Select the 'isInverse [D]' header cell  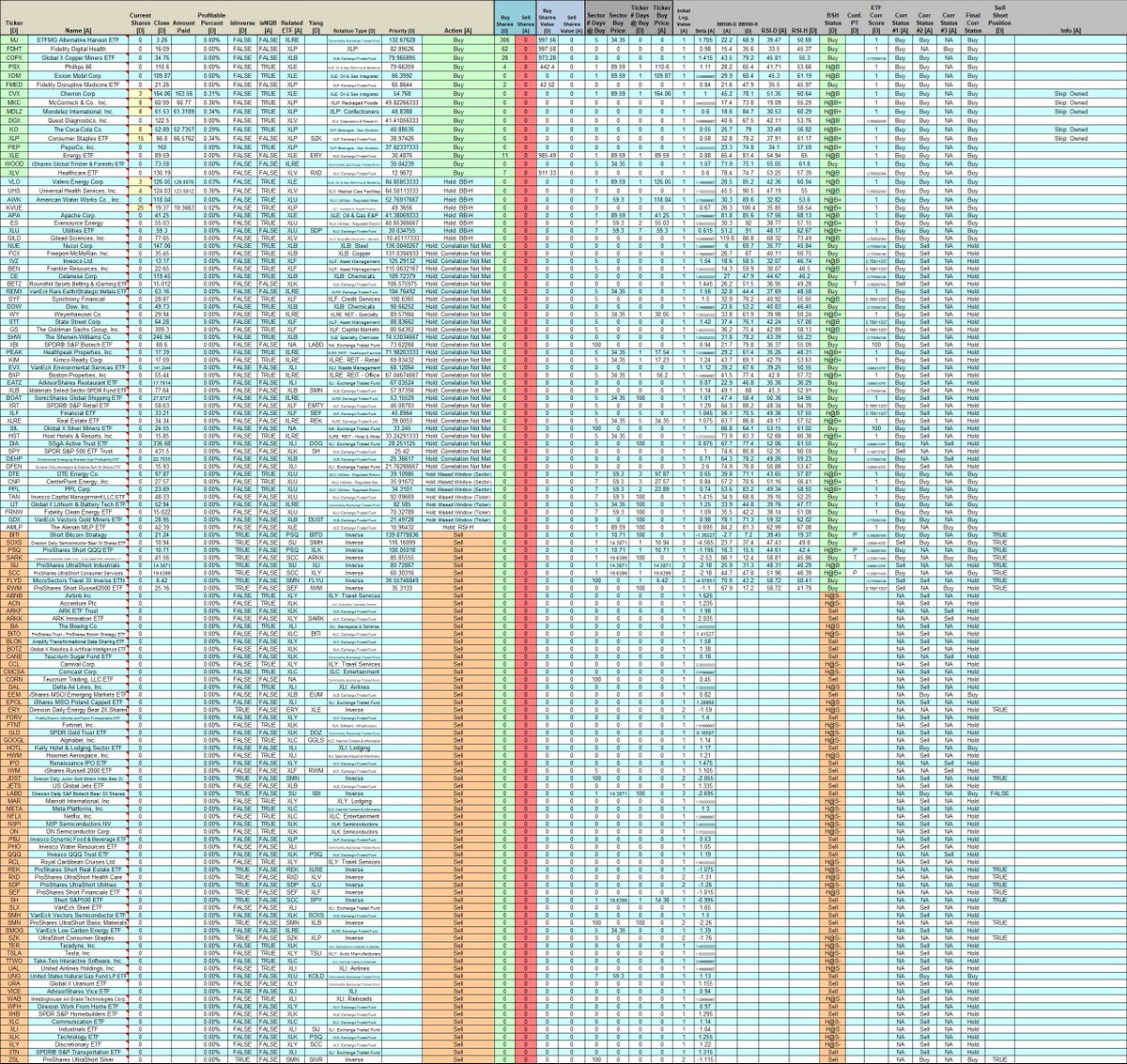click(243, 20)
